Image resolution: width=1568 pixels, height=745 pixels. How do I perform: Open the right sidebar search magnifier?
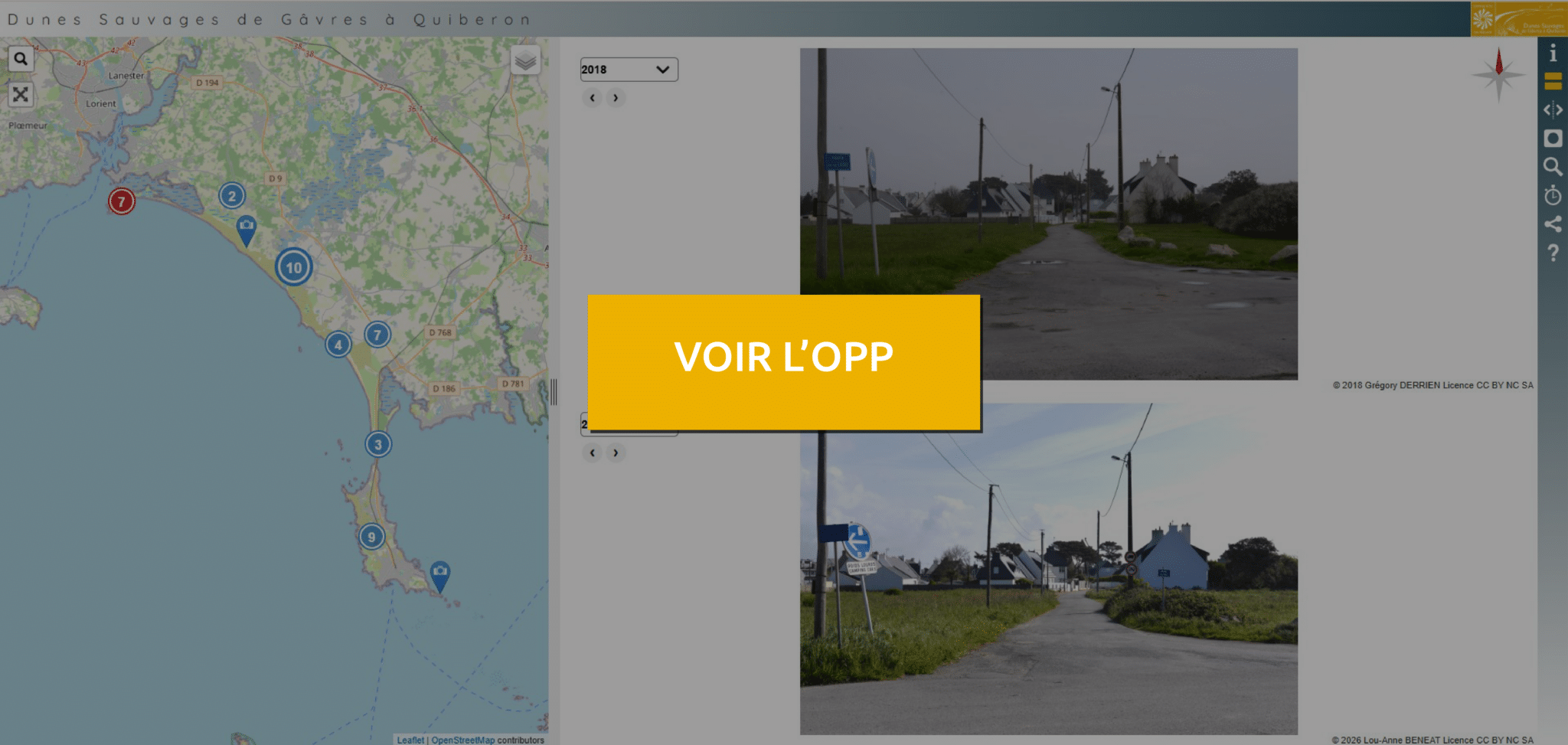pos(1553,166)
